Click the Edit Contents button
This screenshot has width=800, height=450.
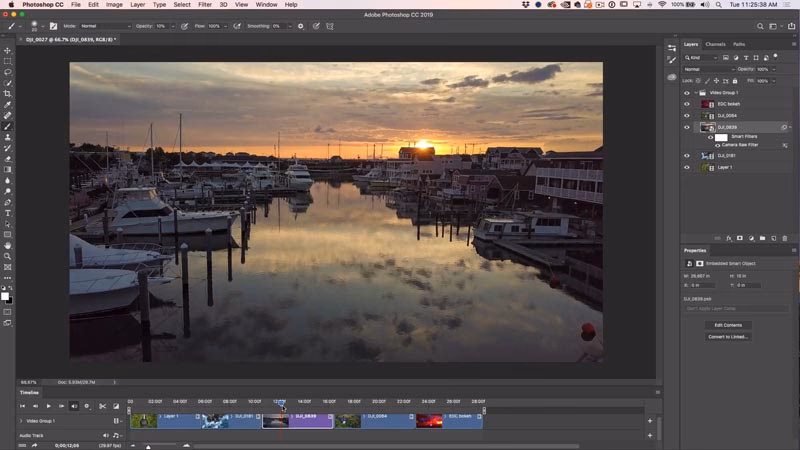tap(728, 325)
